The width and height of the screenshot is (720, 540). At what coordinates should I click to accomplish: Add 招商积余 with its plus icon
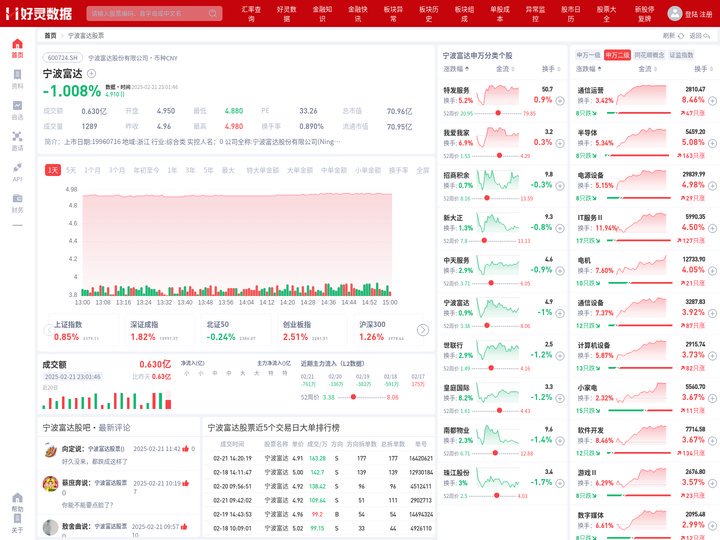(x=560, y=186)
